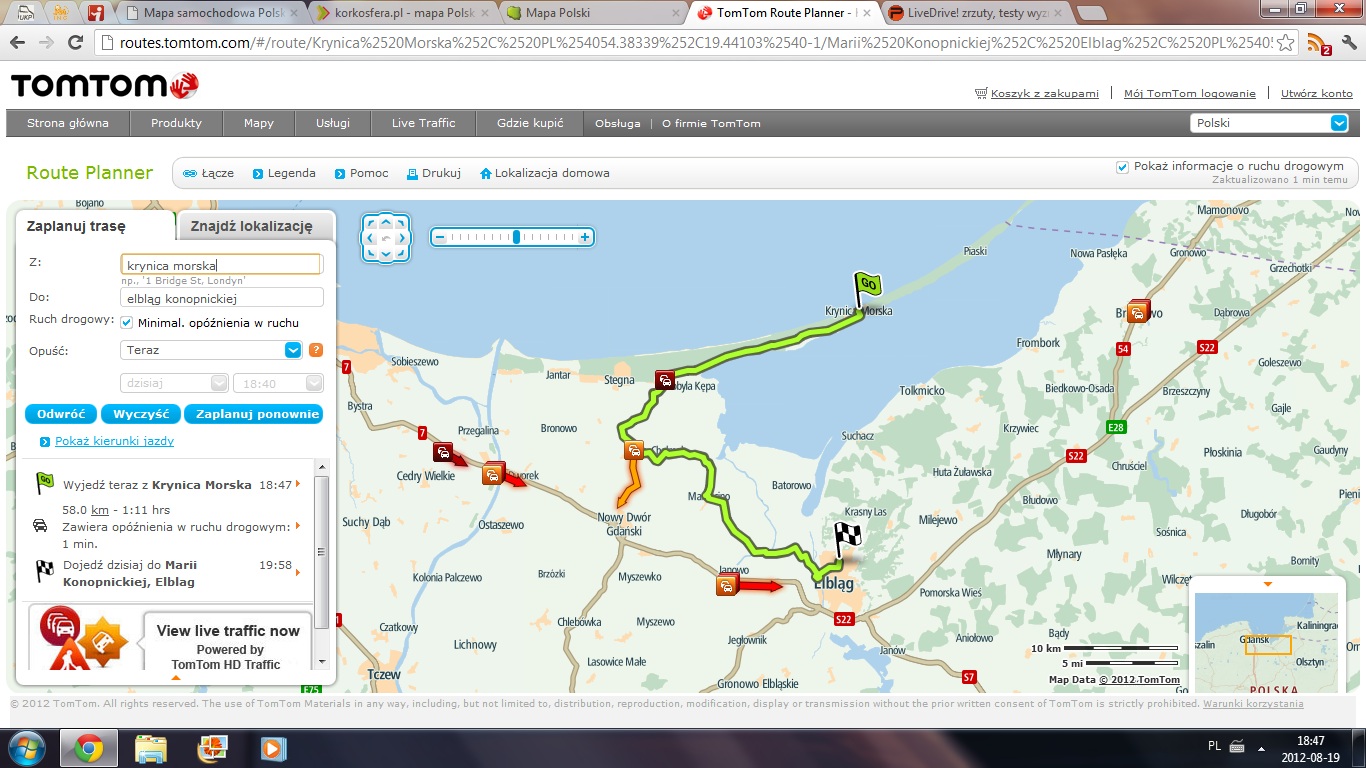
Task: Pan the map down with the arrow control
Action: (x=386, y=254)
